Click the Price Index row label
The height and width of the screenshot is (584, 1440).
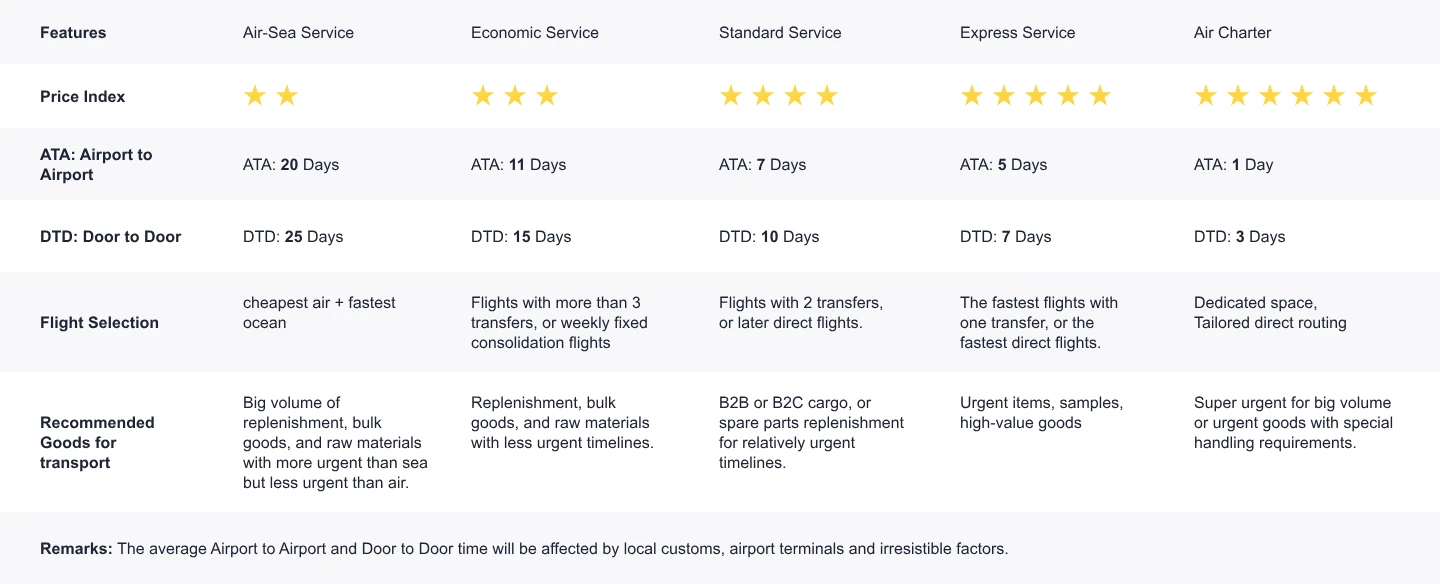pos(83,97)
